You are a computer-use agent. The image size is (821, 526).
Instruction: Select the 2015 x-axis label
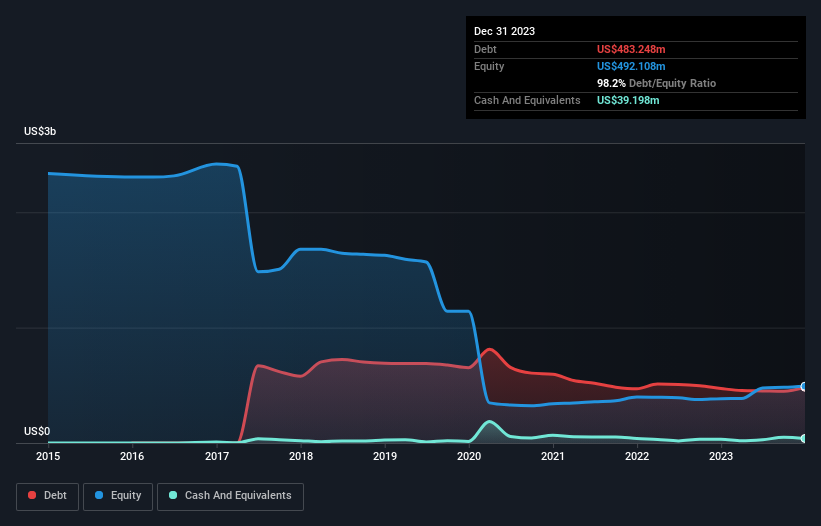(x=48, y=456)
